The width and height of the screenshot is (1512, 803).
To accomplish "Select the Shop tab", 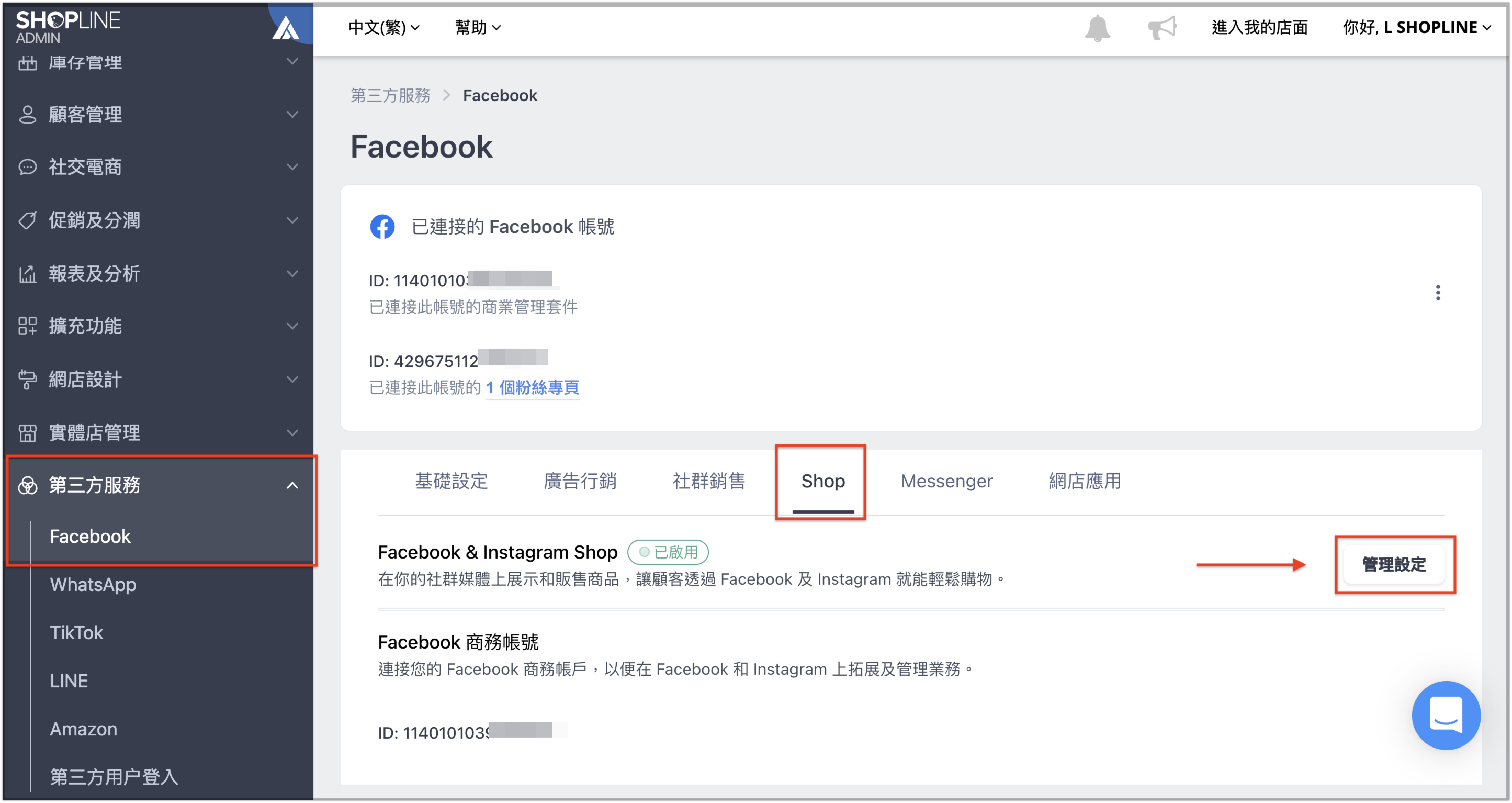I will pos(823,481).
